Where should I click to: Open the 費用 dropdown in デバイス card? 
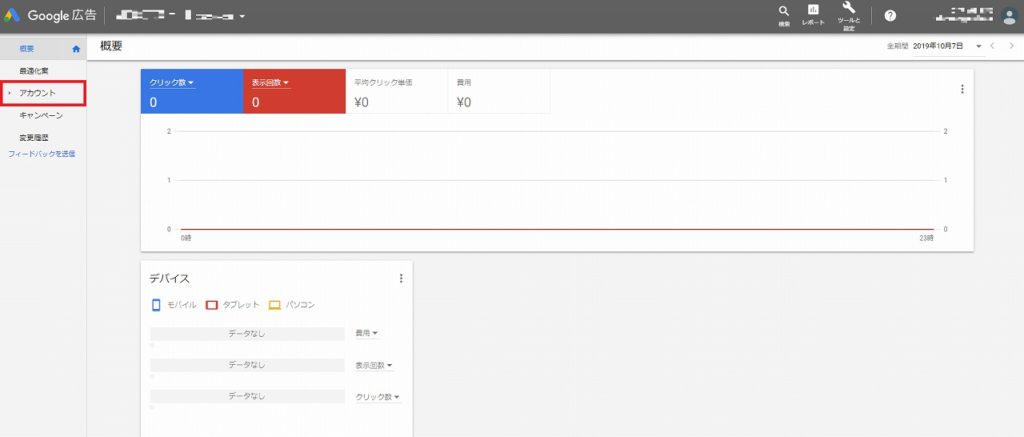pyautogui.click(x=366, y=333)
